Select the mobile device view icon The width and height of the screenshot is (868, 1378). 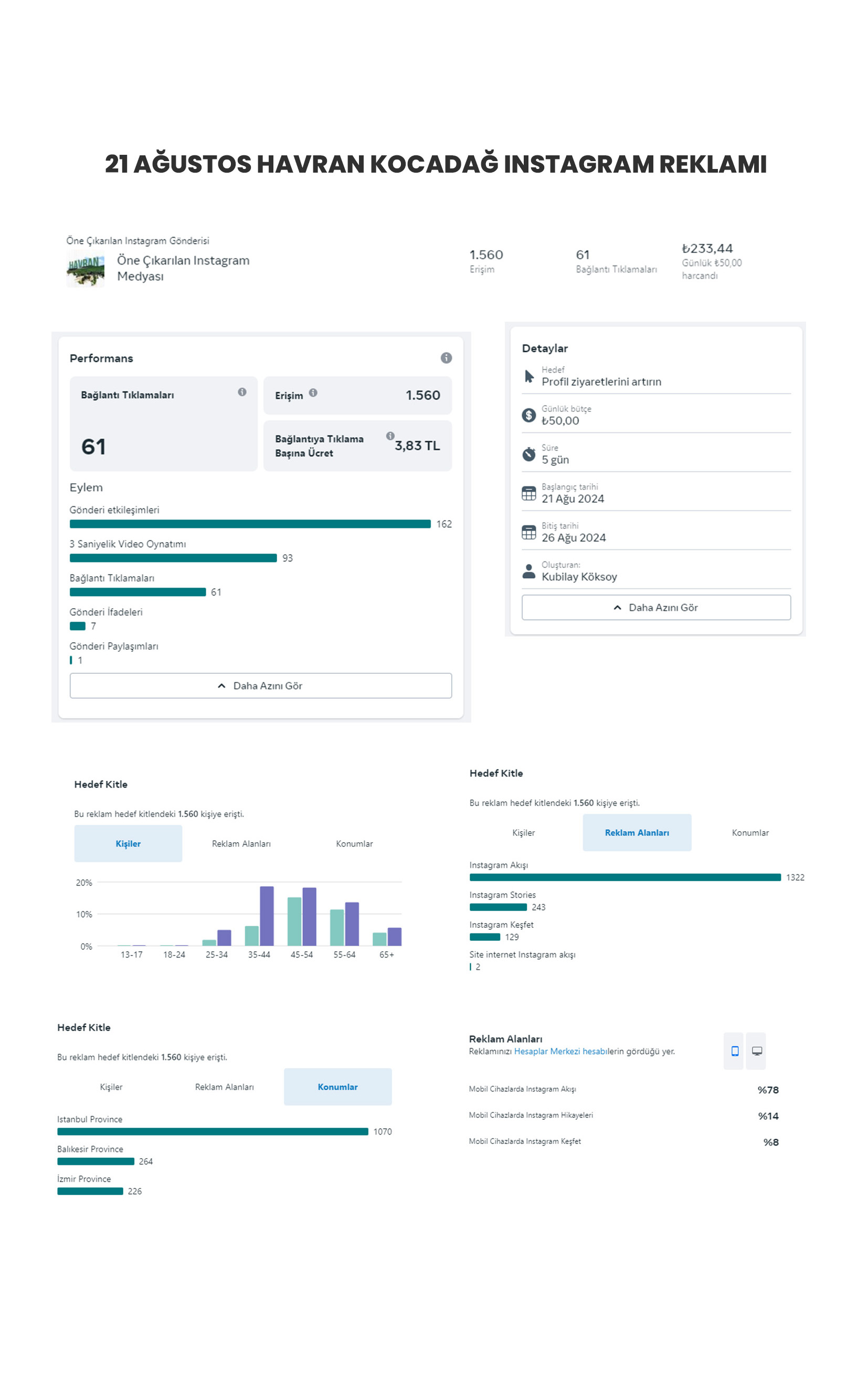[735, 1051]
